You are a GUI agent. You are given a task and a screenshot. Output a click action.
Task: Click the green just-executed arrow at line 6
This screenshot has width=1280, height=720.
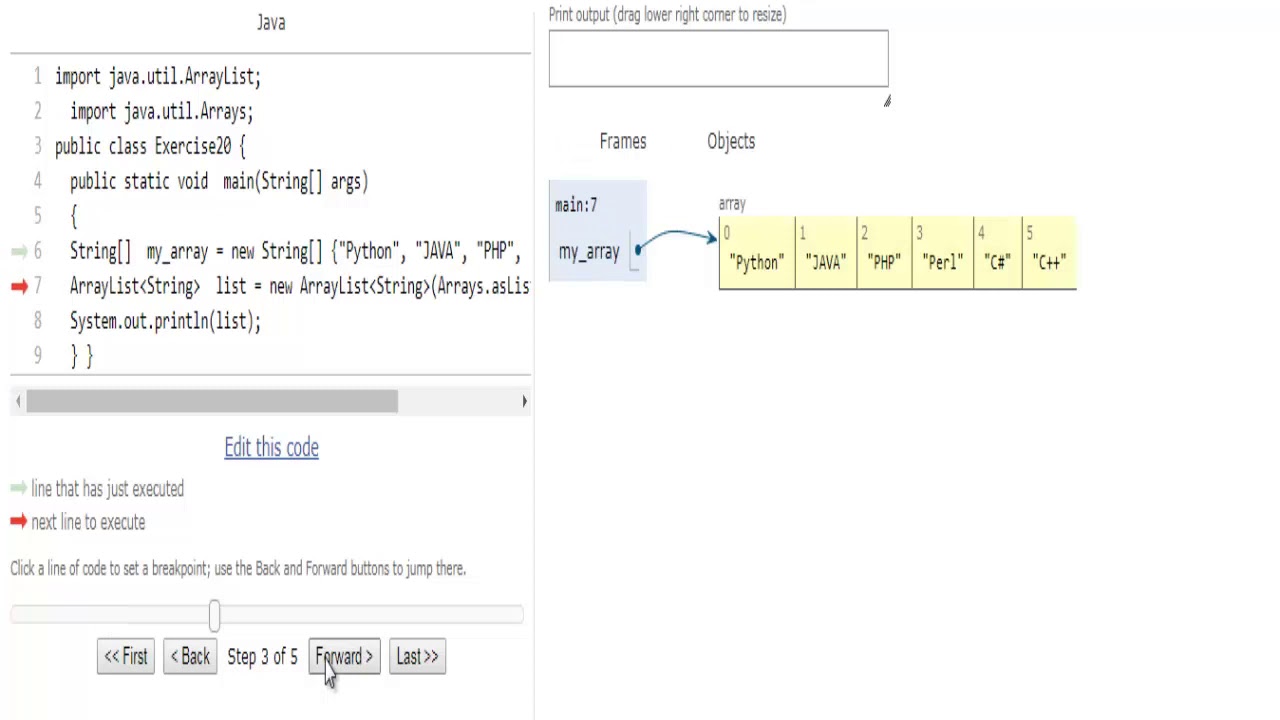(19, 252)
